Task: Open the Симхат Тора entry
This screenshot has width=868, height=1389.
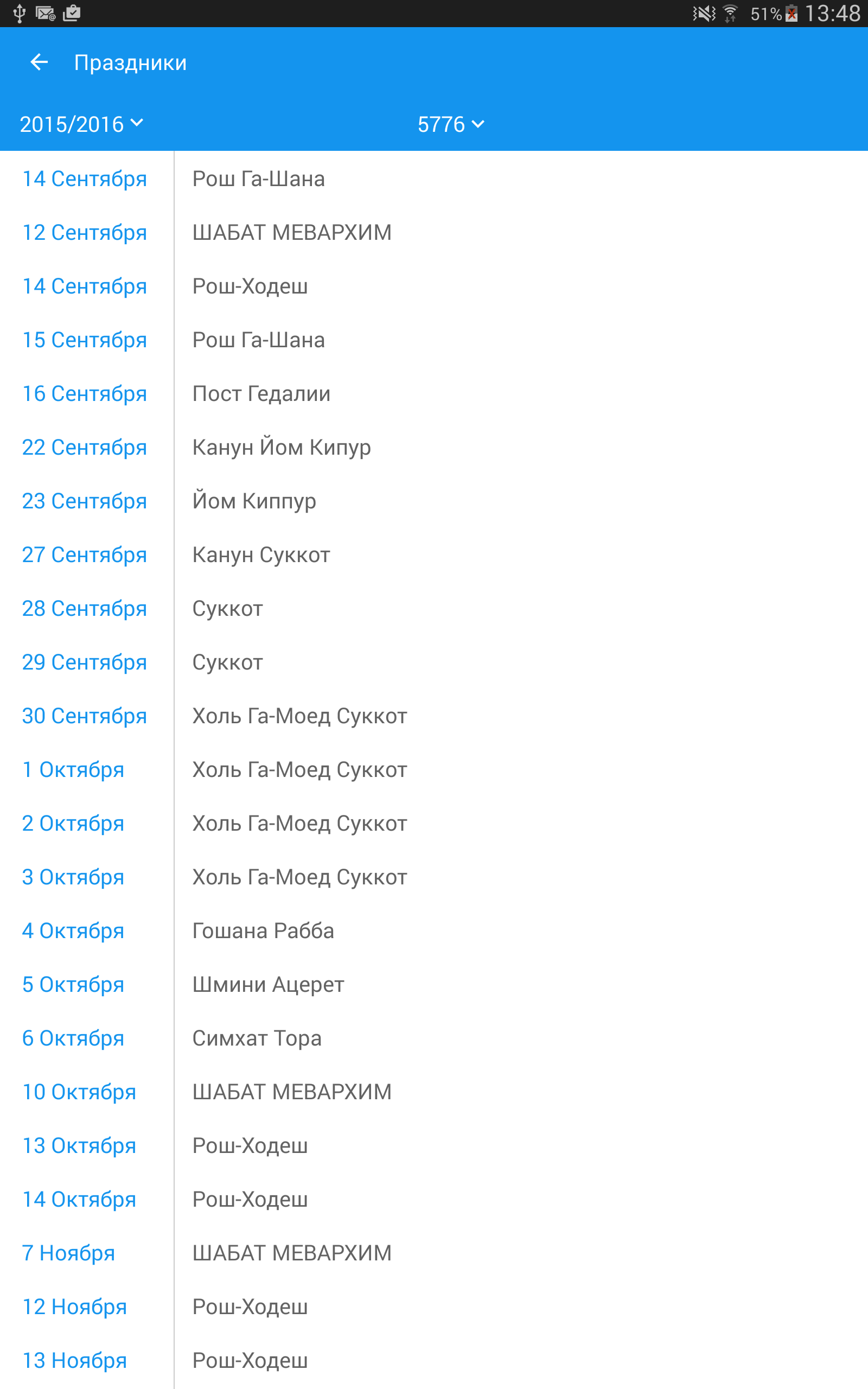Action: (257, 1038)
